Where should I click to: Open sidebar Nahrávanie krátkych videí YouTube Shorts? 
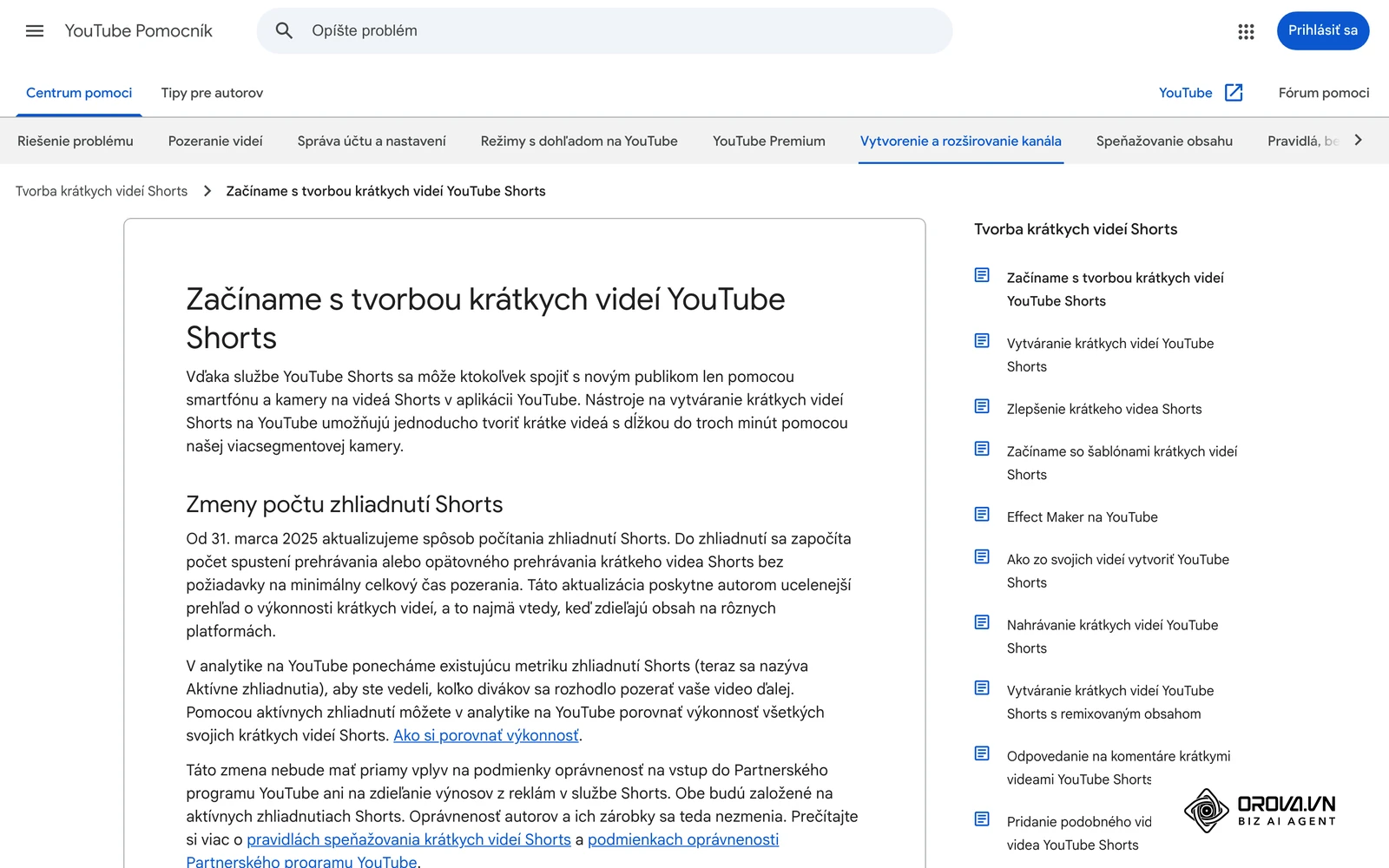[x=1113, y=636]
